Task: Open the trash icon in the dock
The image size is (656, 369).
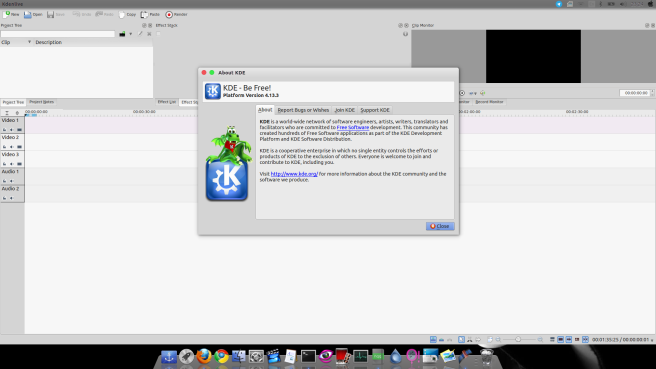Action: pyautogui.click(x=486, y=357)
